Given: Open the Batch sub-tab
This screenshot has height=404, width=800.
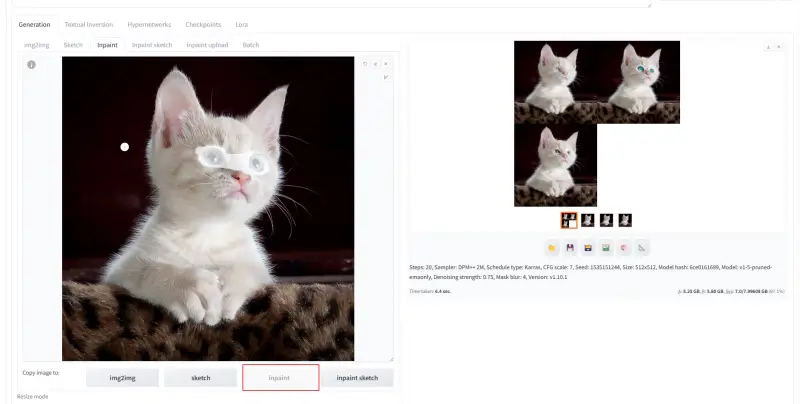Looking at the screenshot, I should (x=251, y=45).
